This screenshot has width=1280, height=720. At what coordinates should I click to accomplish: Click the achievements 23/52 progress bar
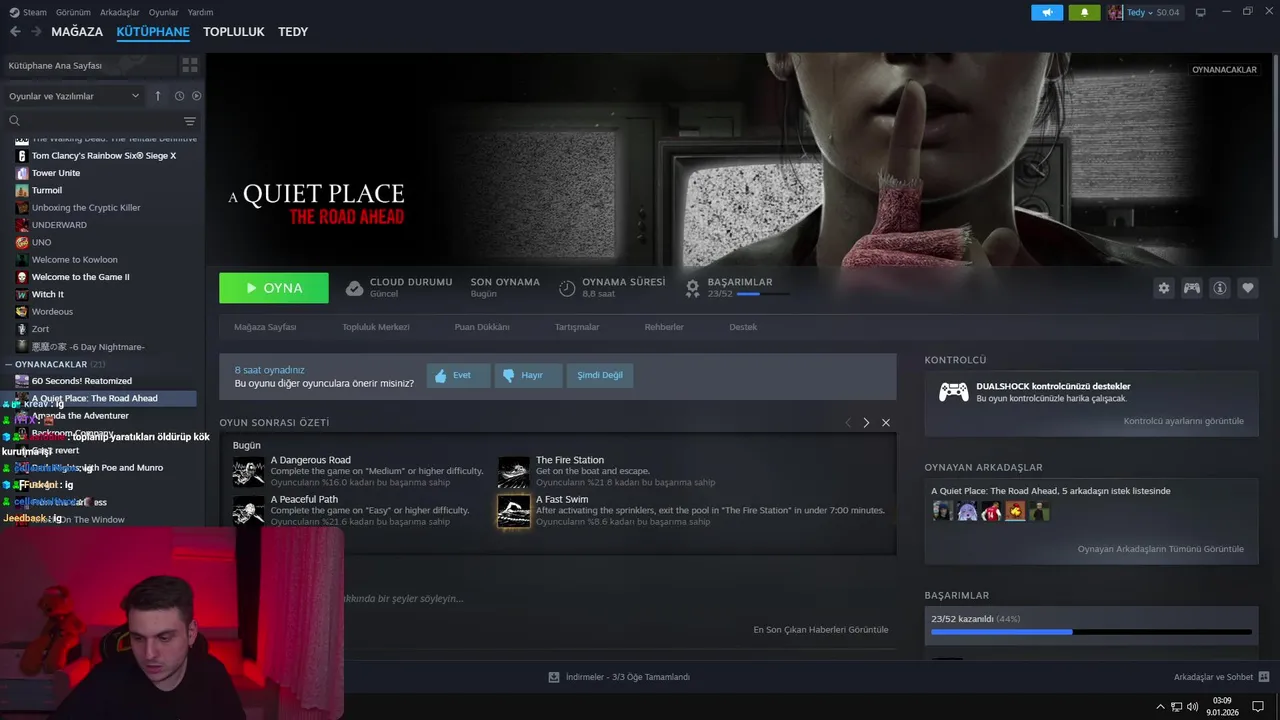pos(764,294)
